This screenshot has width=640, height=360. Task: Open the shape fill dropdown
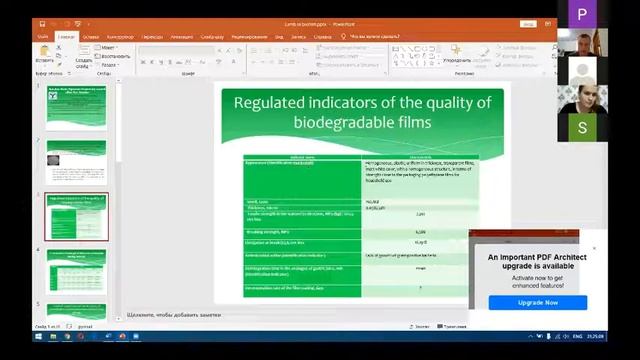pos(516,48)
